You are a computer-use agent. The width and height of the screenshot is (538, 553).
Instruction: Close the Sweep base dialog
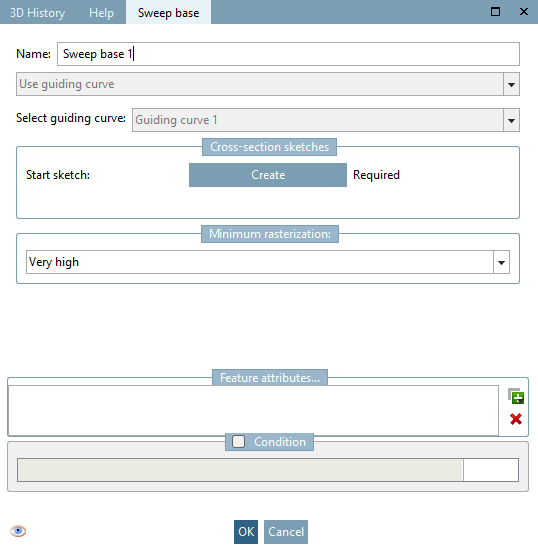point(524,12)
